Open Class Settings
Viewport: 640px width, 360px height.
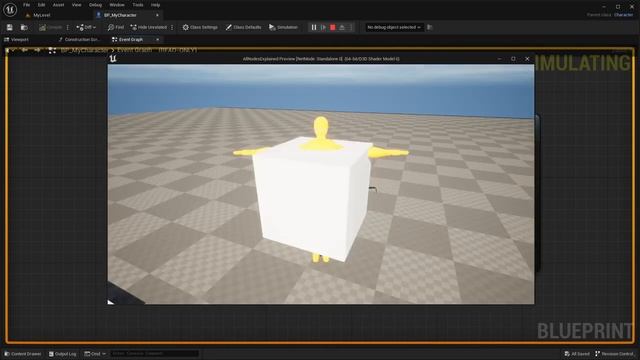(x=200, y=27)
